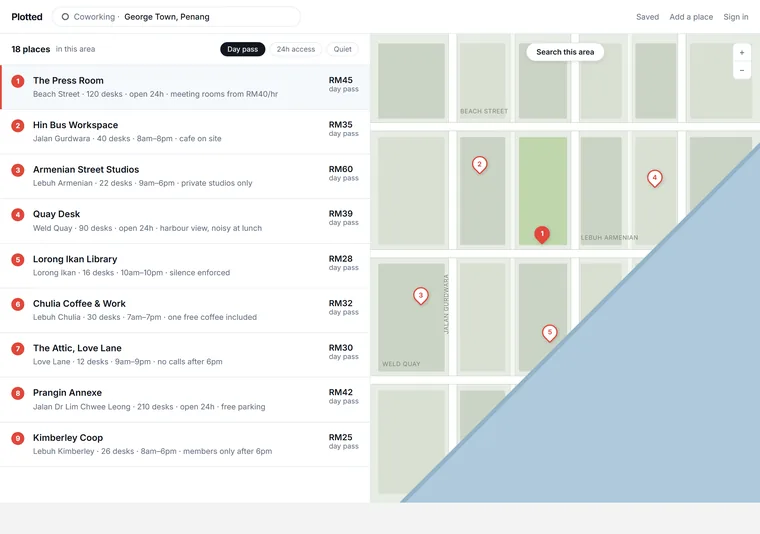
Task: Click list badge 1 beside The Press Room
Action: tap(18, 81)
